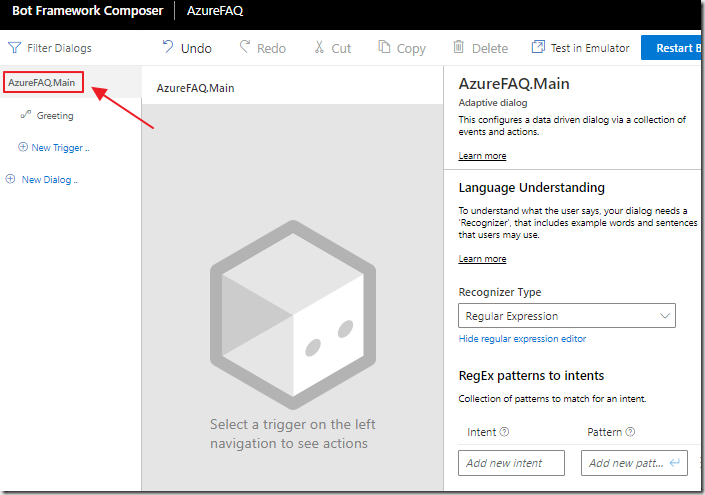The image size is (705, 495).
Task: Click the Delete toolbar label
Action: [490, 48]
